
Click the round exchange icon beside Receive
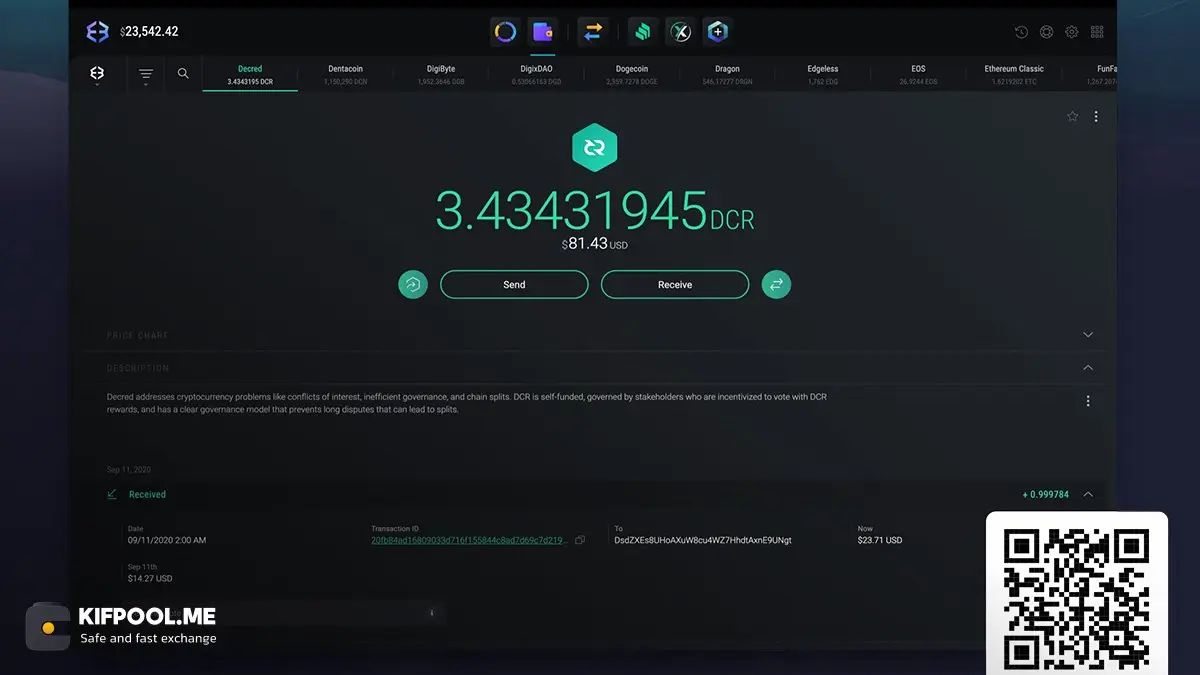pos(776,284)
